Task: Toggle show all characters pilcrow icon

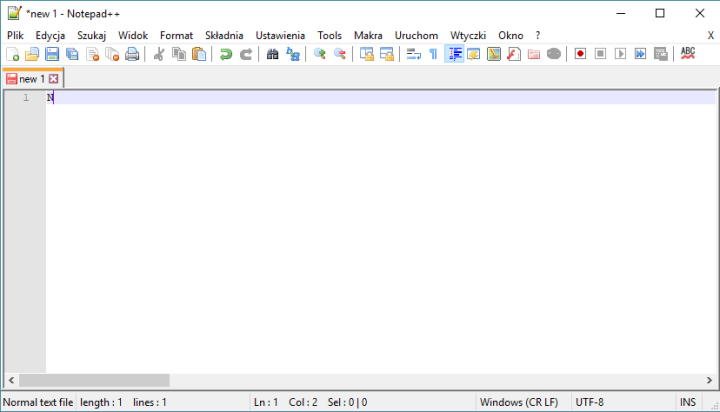Action: pyautogui.click(x=433, y=54)
